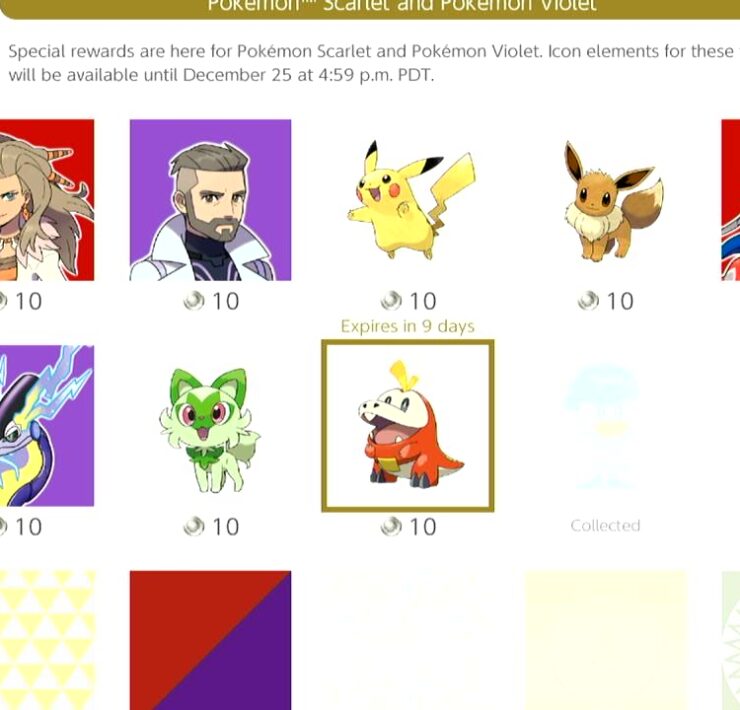Select the Pikachu icon element

point(408,200)
